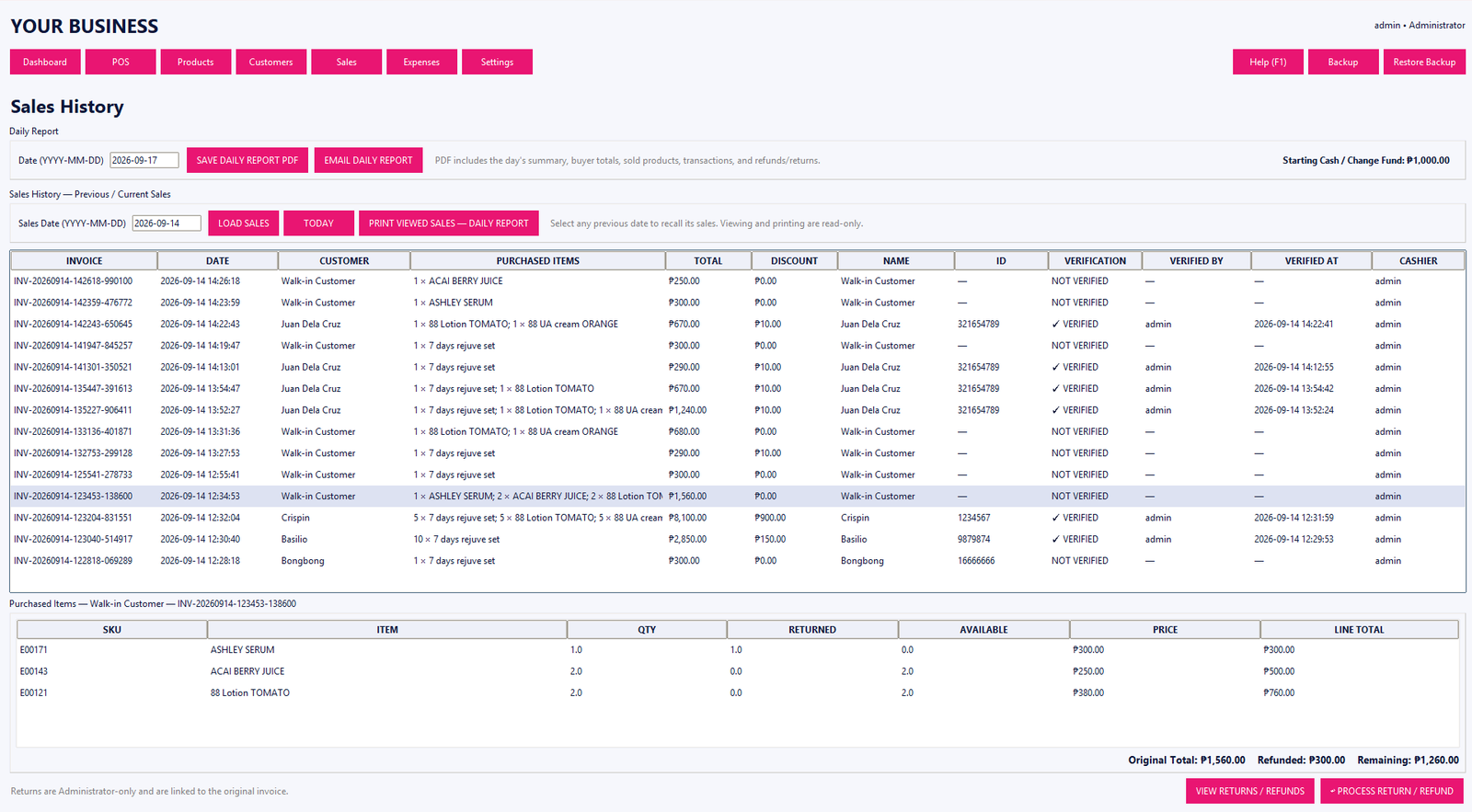Open the Products page
Image resolution: width=1472 pixels, height=812 pixels.
click(196, 62)
